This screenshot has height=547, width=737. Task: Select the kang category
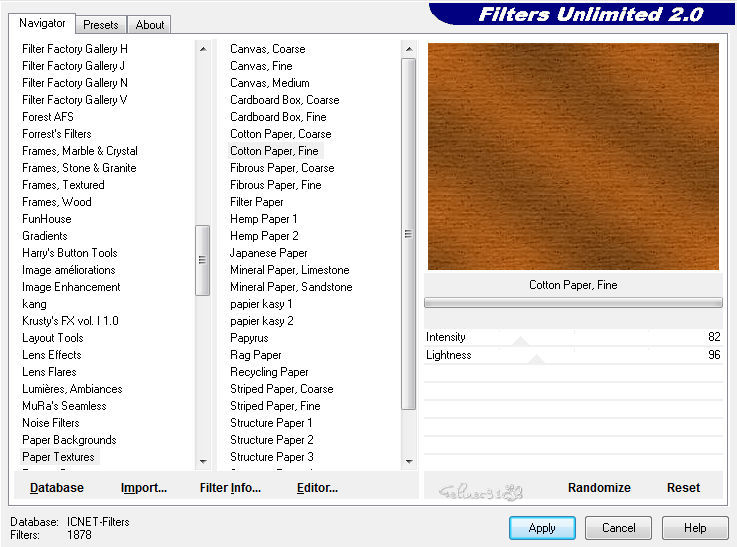point(34,304)
